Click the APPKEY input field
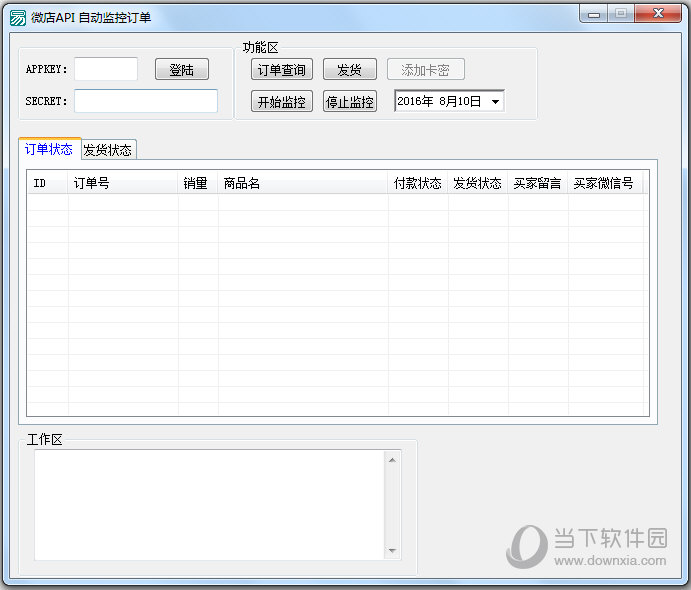This screenshot has width=691, height=590. tap(106, 69)
